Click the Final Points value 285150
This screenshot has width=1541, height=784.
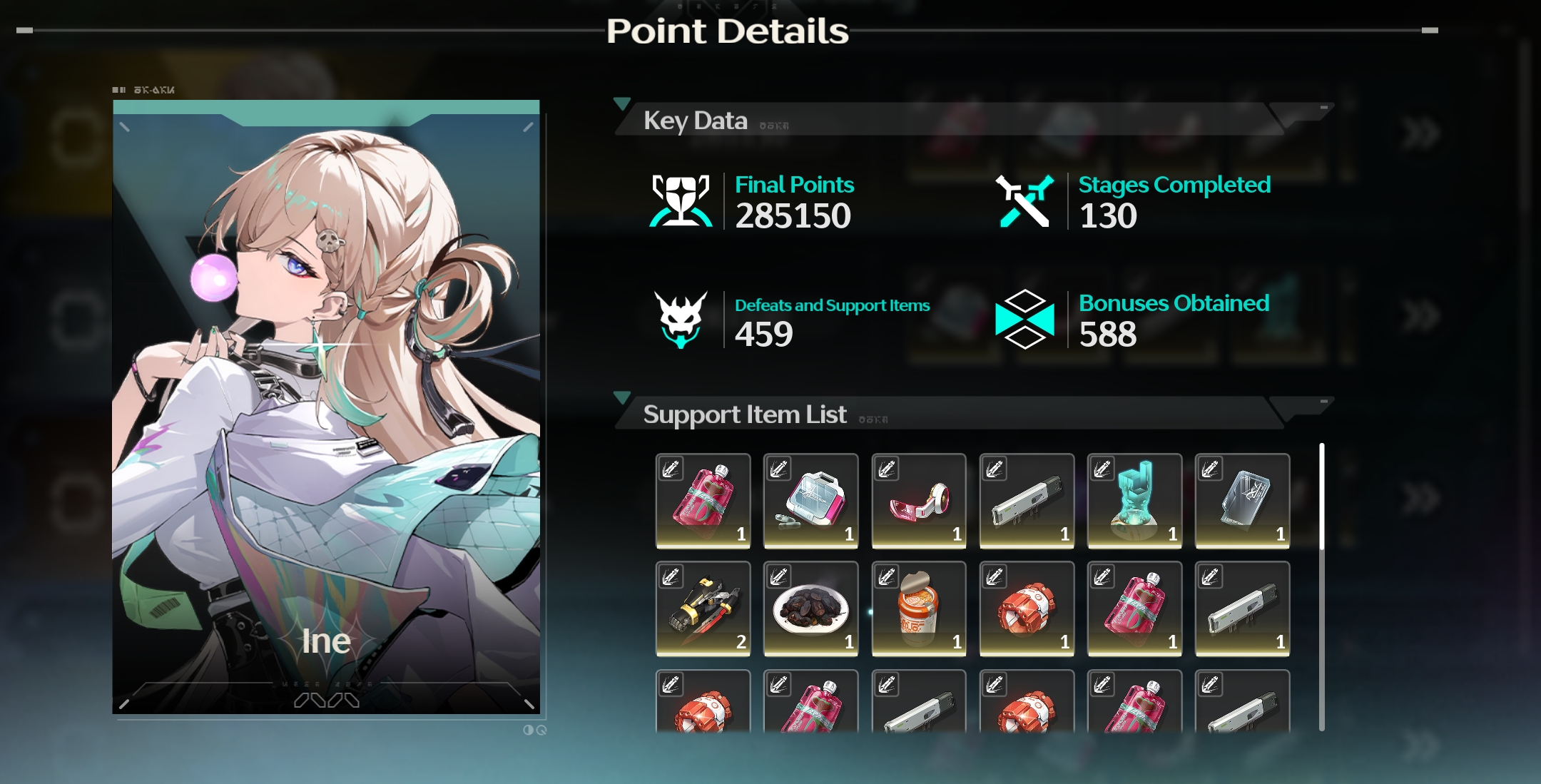(793, 215)
